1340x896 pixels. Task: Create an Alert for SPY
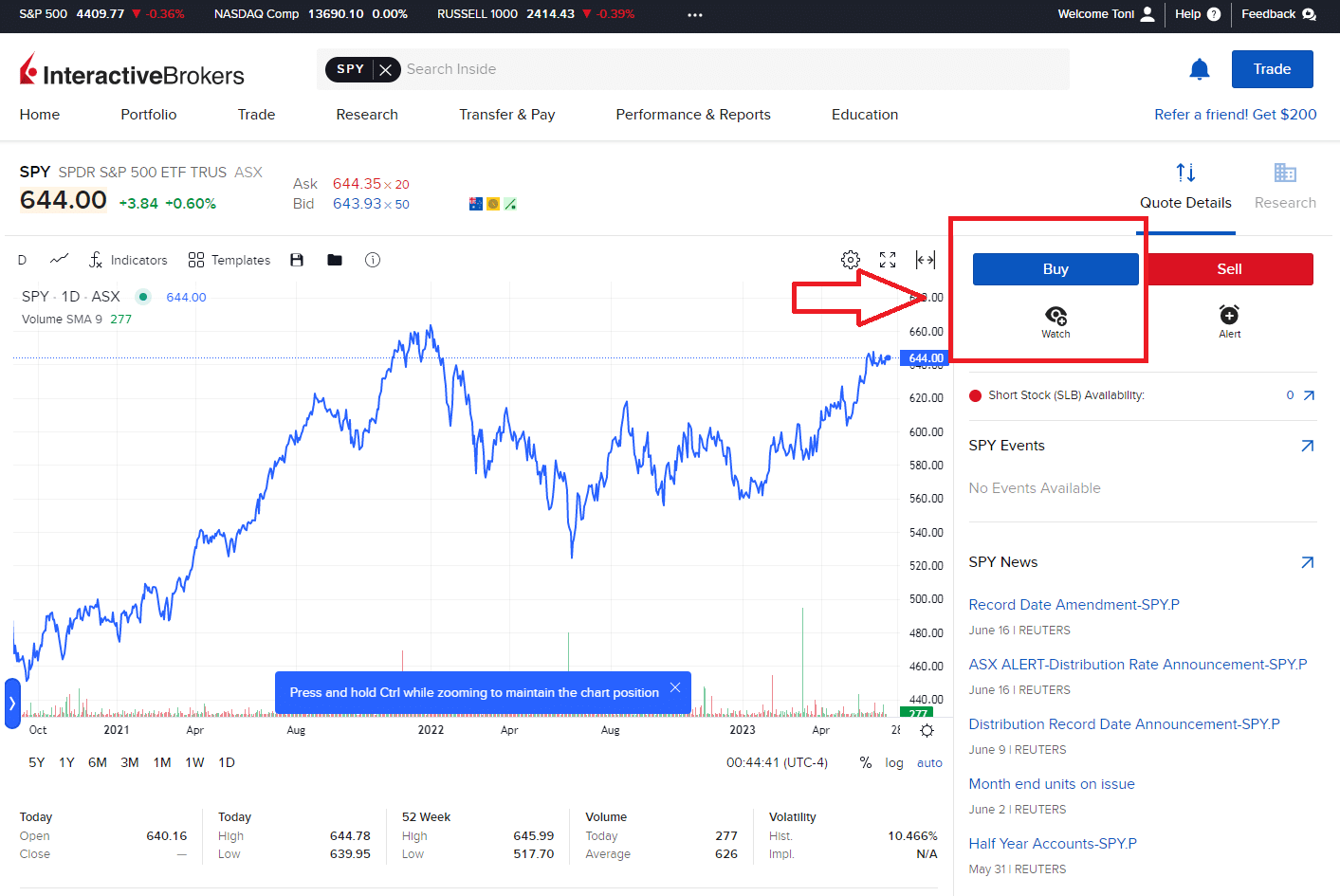point(1230,322)
